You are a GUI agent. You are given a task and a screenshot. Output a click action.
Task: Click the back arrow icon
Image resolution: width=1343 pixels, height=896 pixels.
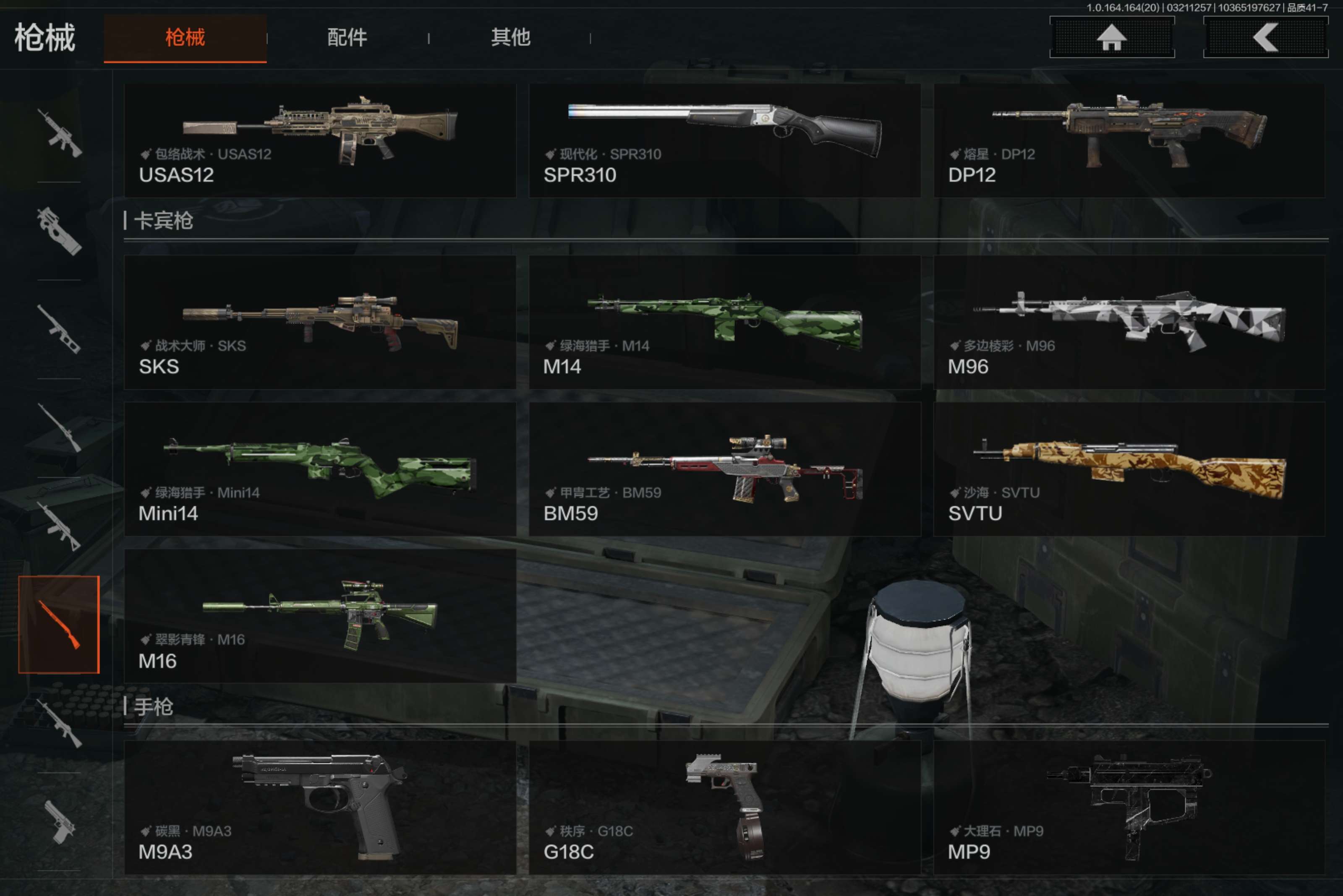(x=1265, y=37)
